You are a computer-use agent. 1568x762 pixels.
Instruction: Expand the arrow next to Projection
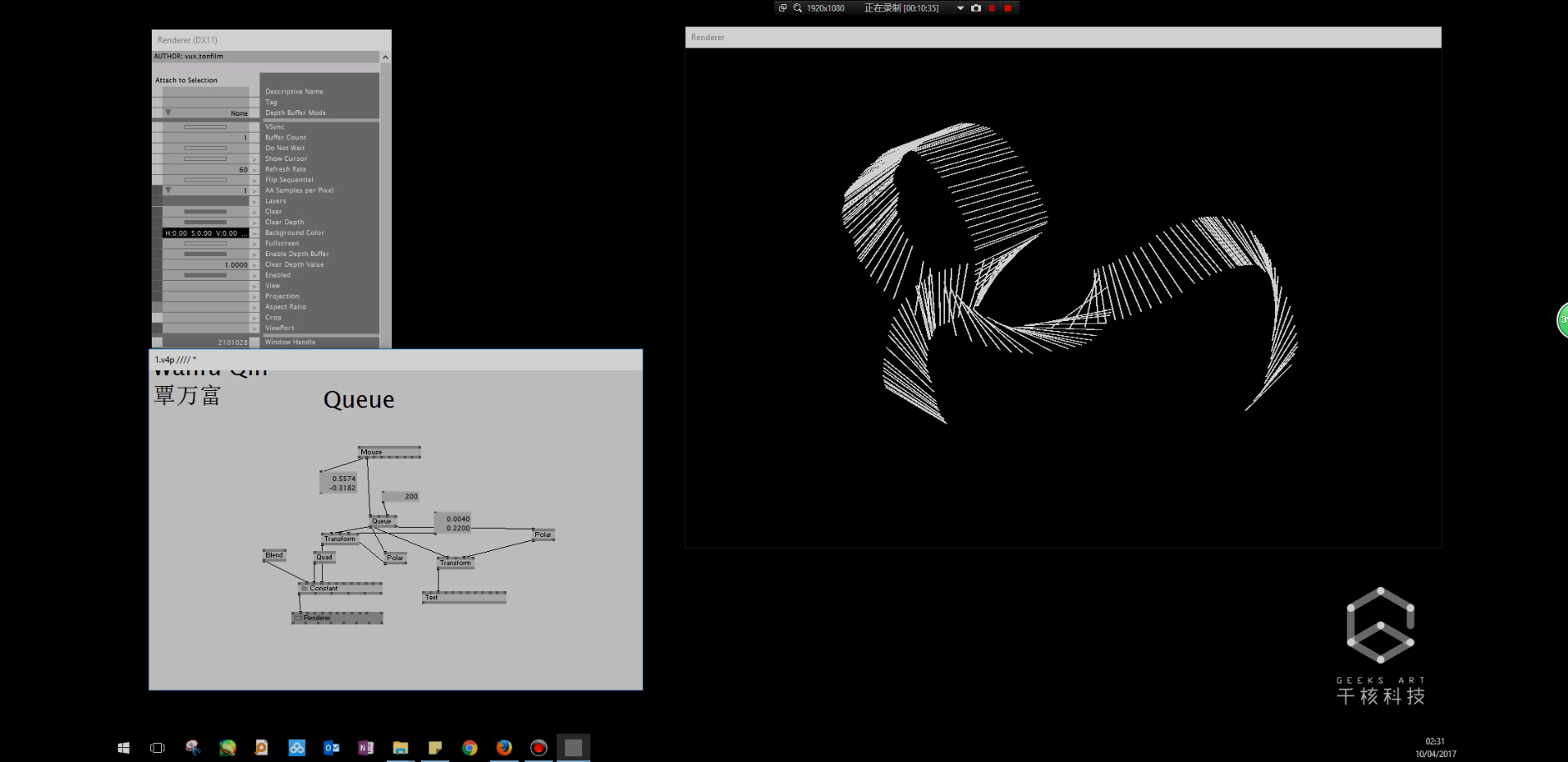(254, 296)
